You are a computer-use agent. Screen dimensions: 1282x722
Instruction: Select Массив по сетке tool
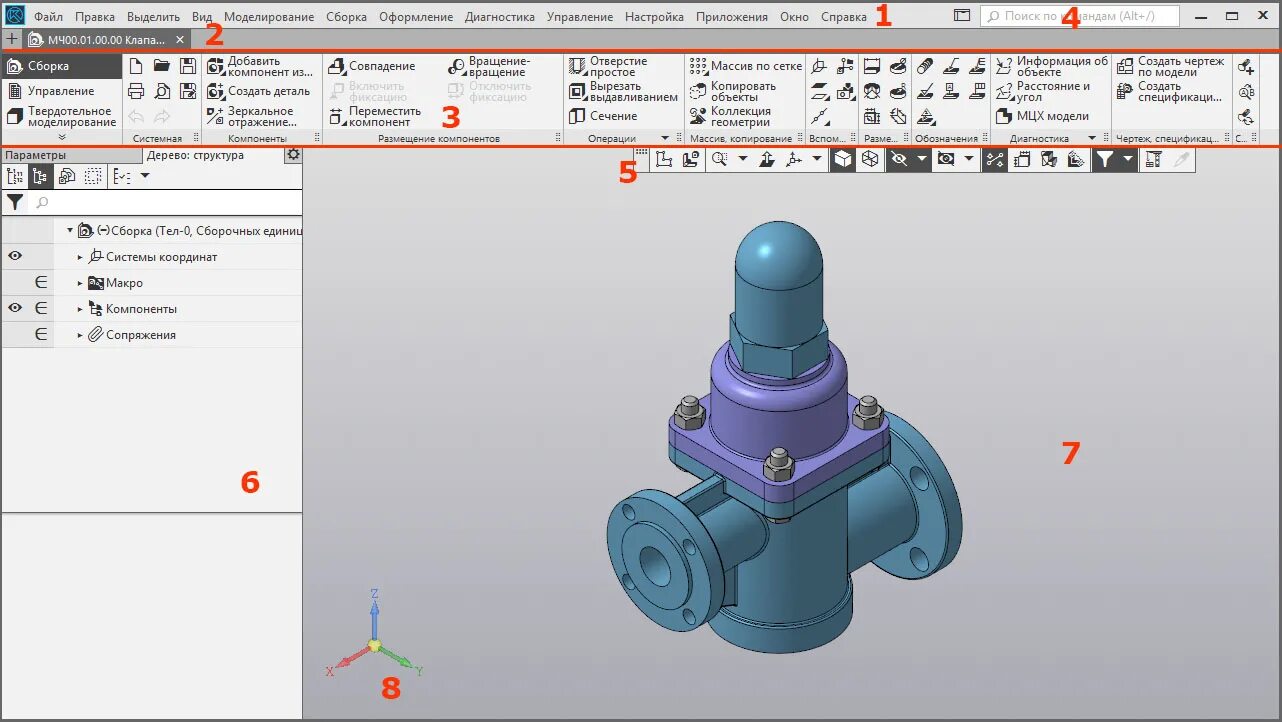(x=745, y=66)
